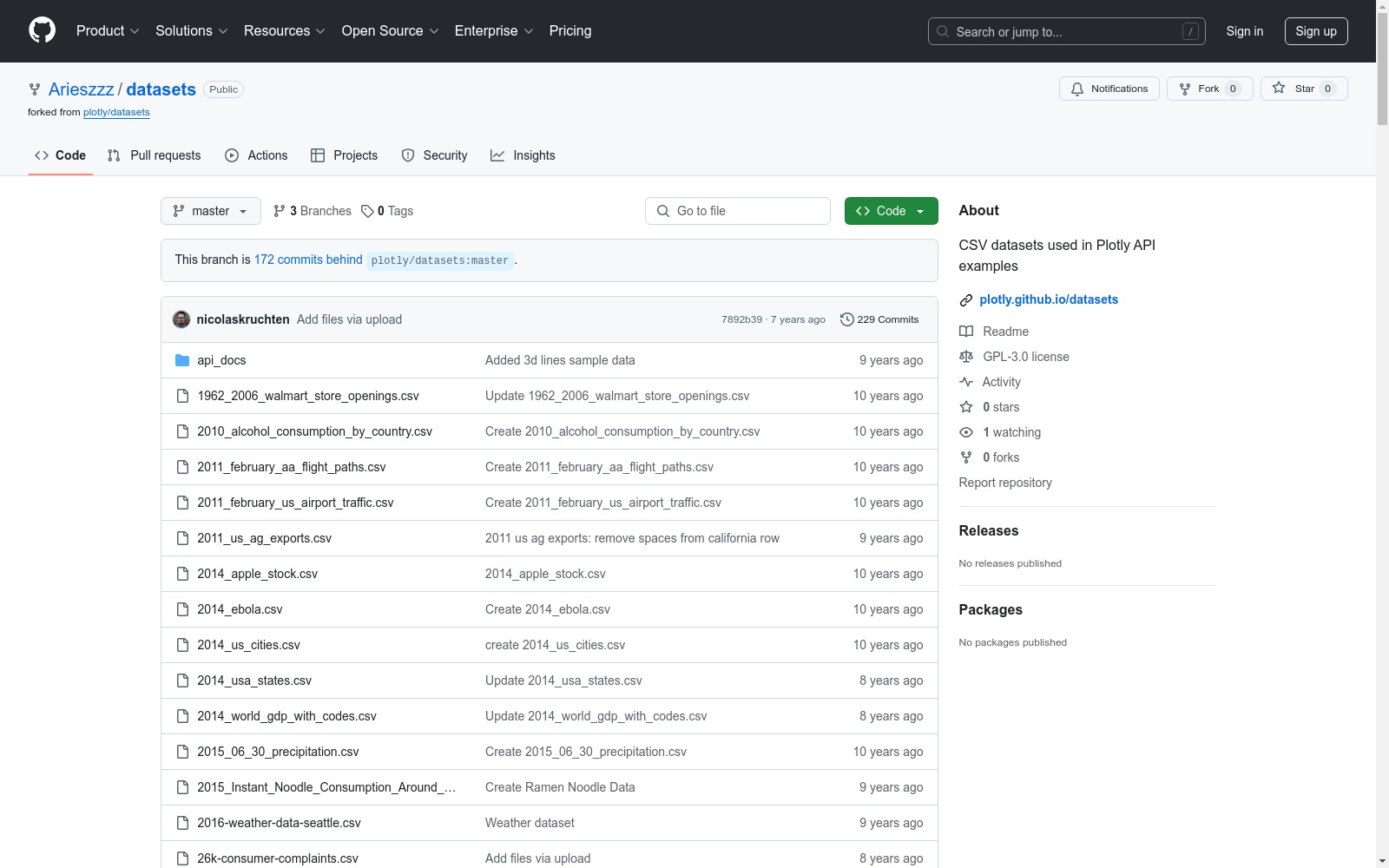The image size is (1389, 868).
Task: Open the Arieszzz profile link
Action: coord(81,89)
